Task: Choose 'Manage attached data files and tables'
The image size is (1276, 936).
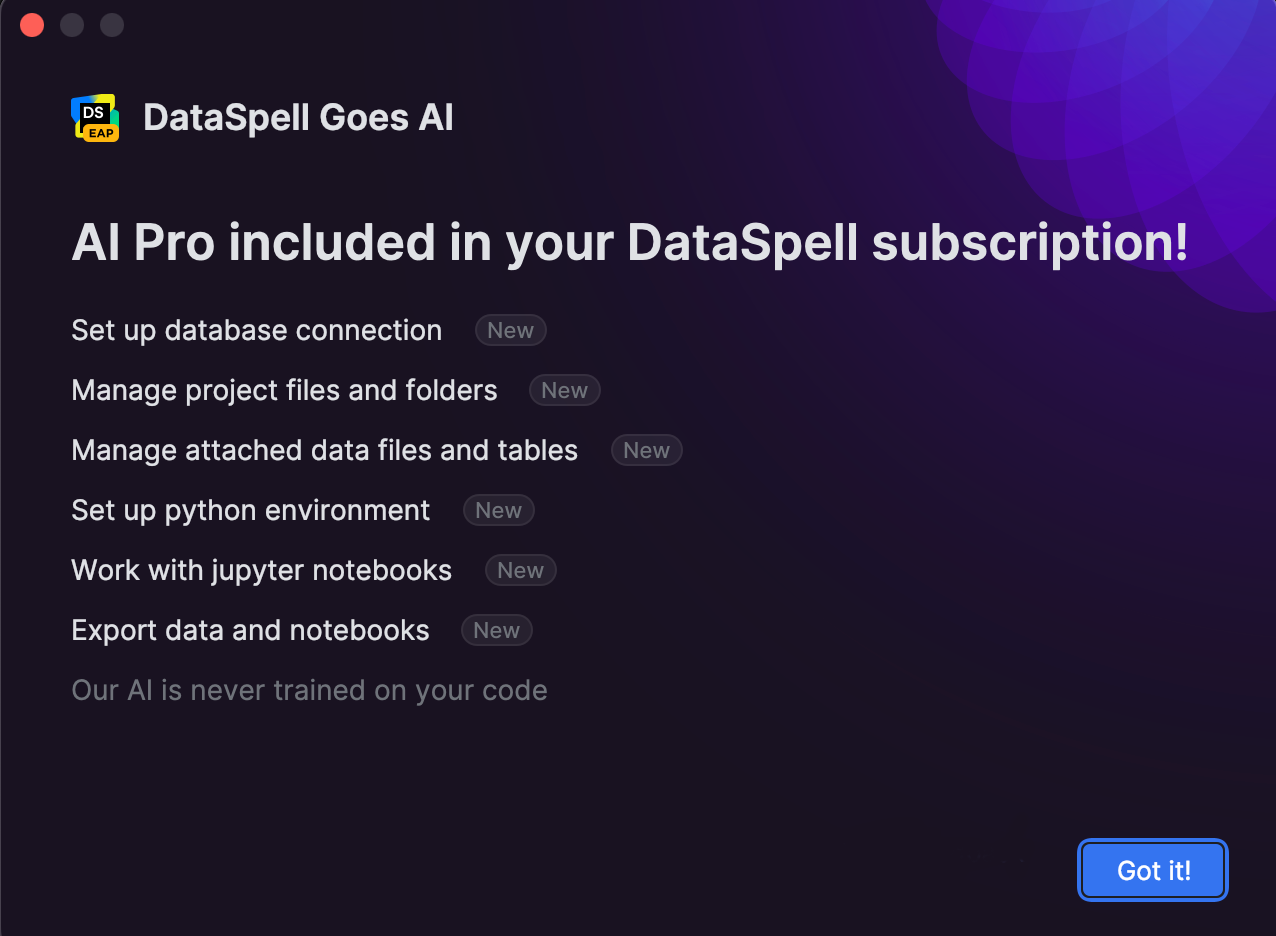Action: tap(324, 451)
